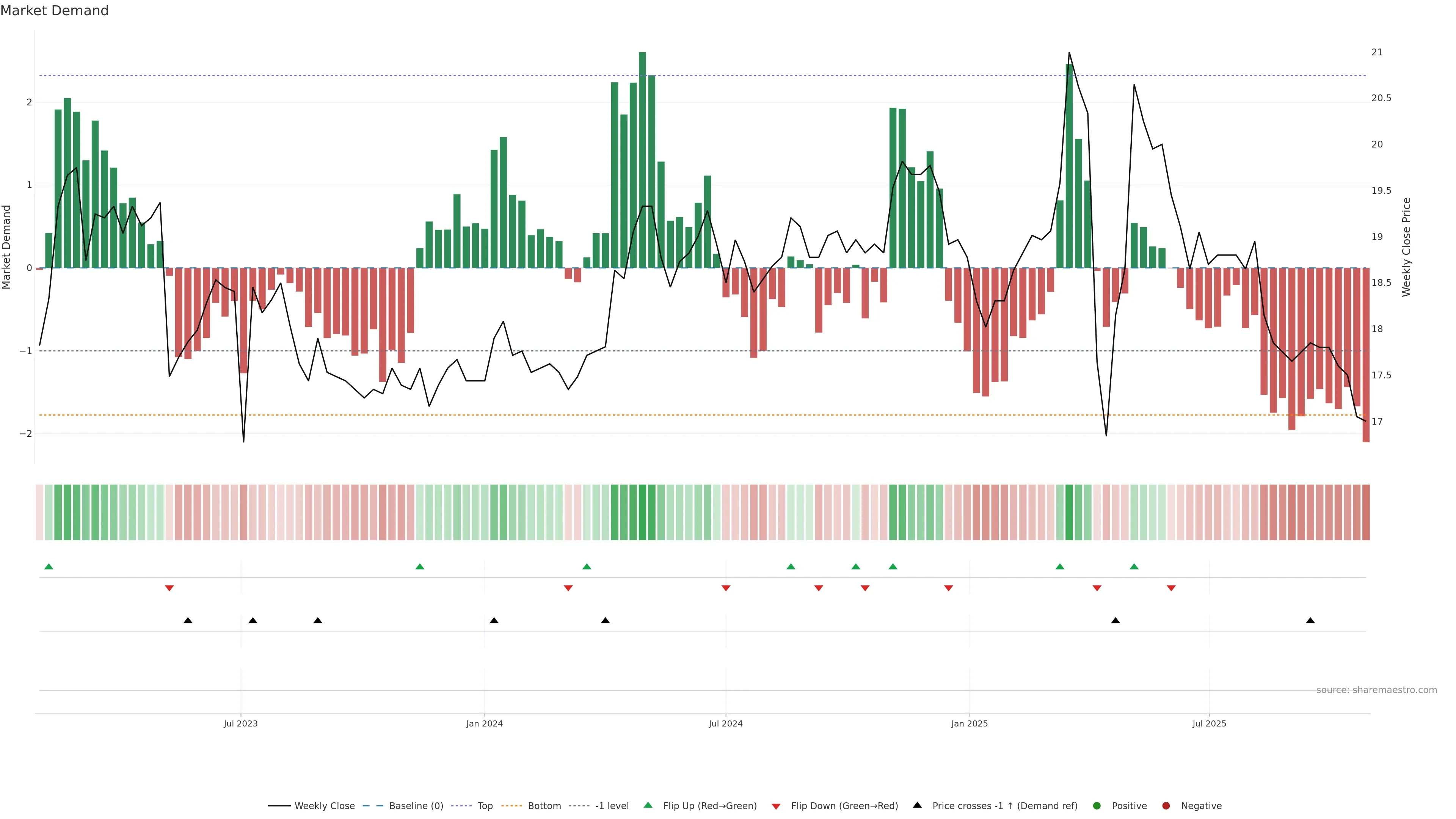The image size is (1456, 819).
Task: Click the Bottom orange line legend entry
Action: [x=544, y=806]
